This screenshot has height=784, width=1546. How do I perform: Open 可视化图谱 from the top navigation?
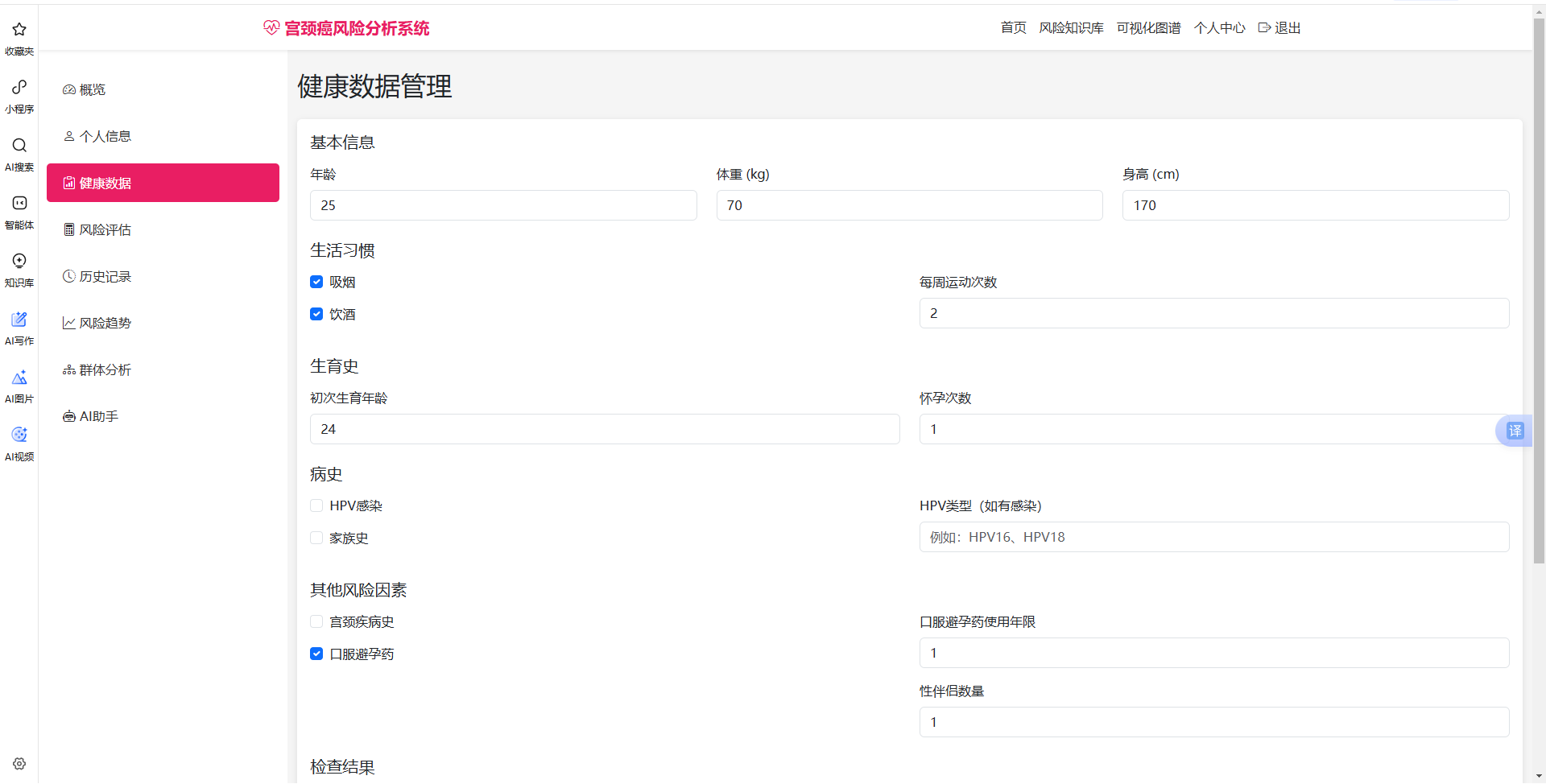pos(1147,27)
